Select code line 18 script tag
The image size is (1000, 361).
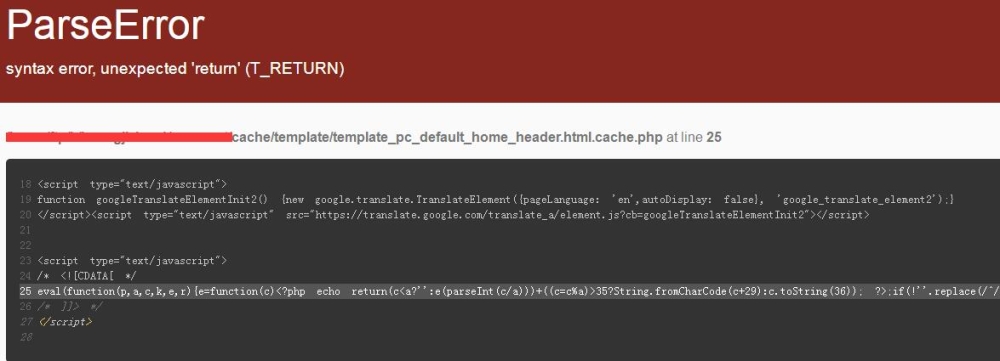132,184
